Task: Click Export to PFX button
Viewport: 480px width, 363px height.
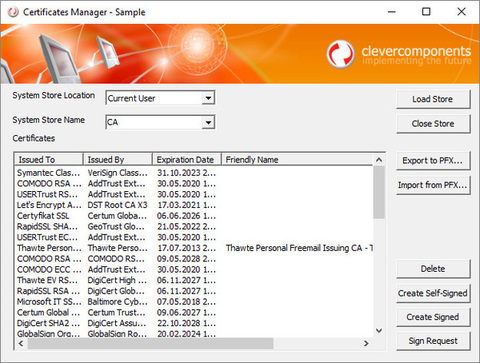Action: pos(433,160)
